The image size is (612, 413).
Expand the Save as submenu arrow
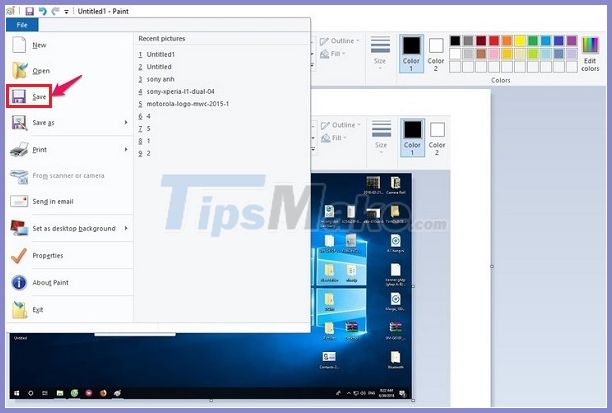pyautogui.click(x=126, y=123)
